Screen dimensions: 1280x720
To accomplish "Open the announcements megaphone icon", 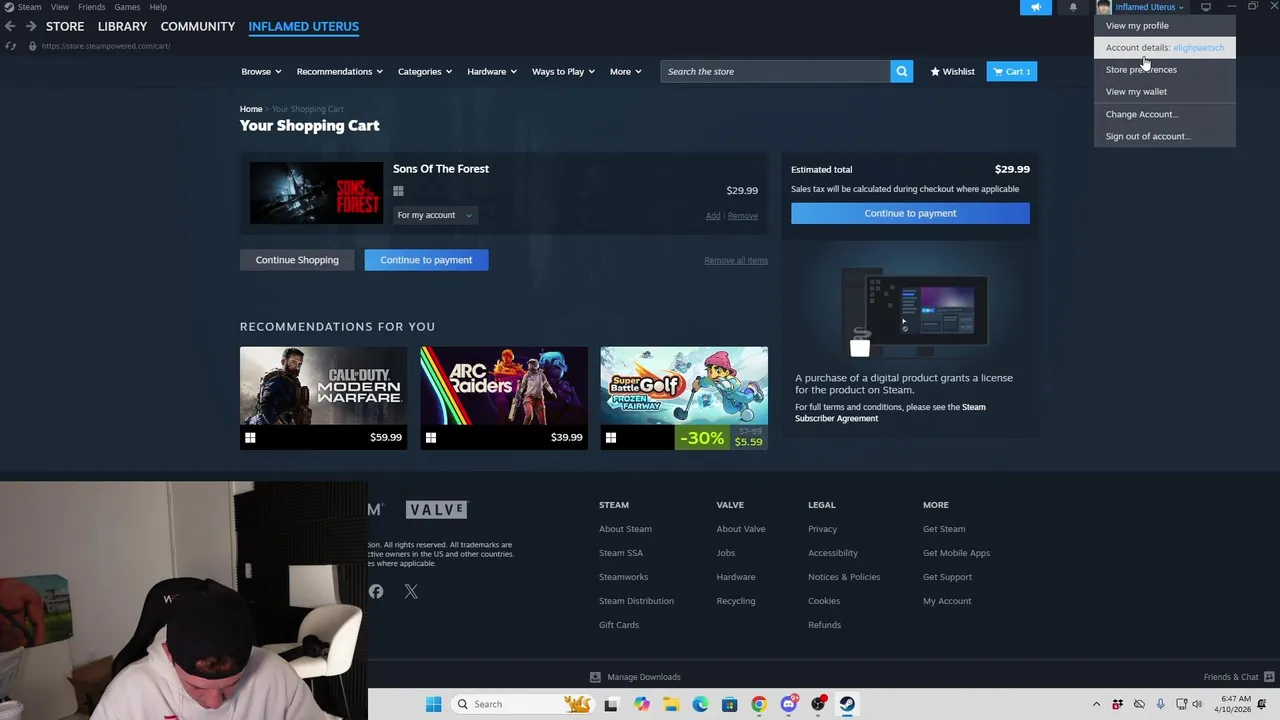I will (1035, 7).
